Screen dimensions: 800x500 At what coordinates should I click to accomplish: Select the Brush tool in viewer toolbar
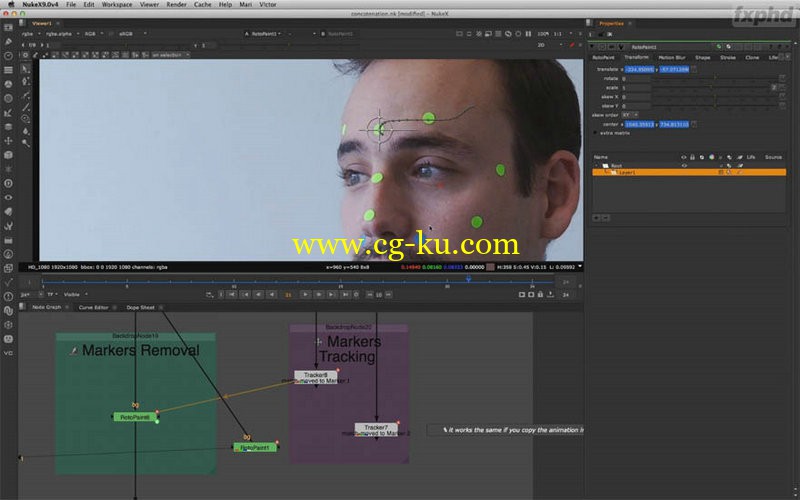click(x=26, y=107)
